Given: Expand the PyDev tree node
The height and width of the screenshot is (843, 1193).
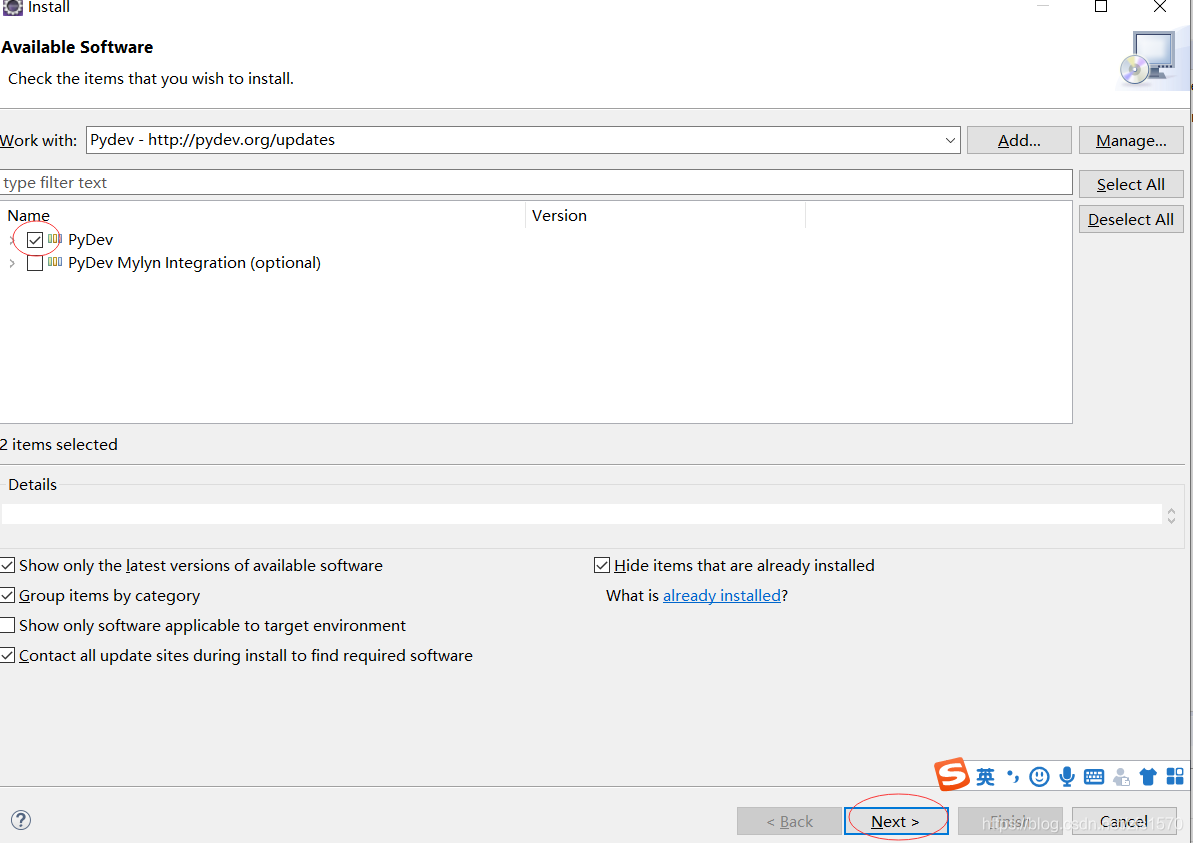Looking at the screenshot, I should click(x=11, y=240).
